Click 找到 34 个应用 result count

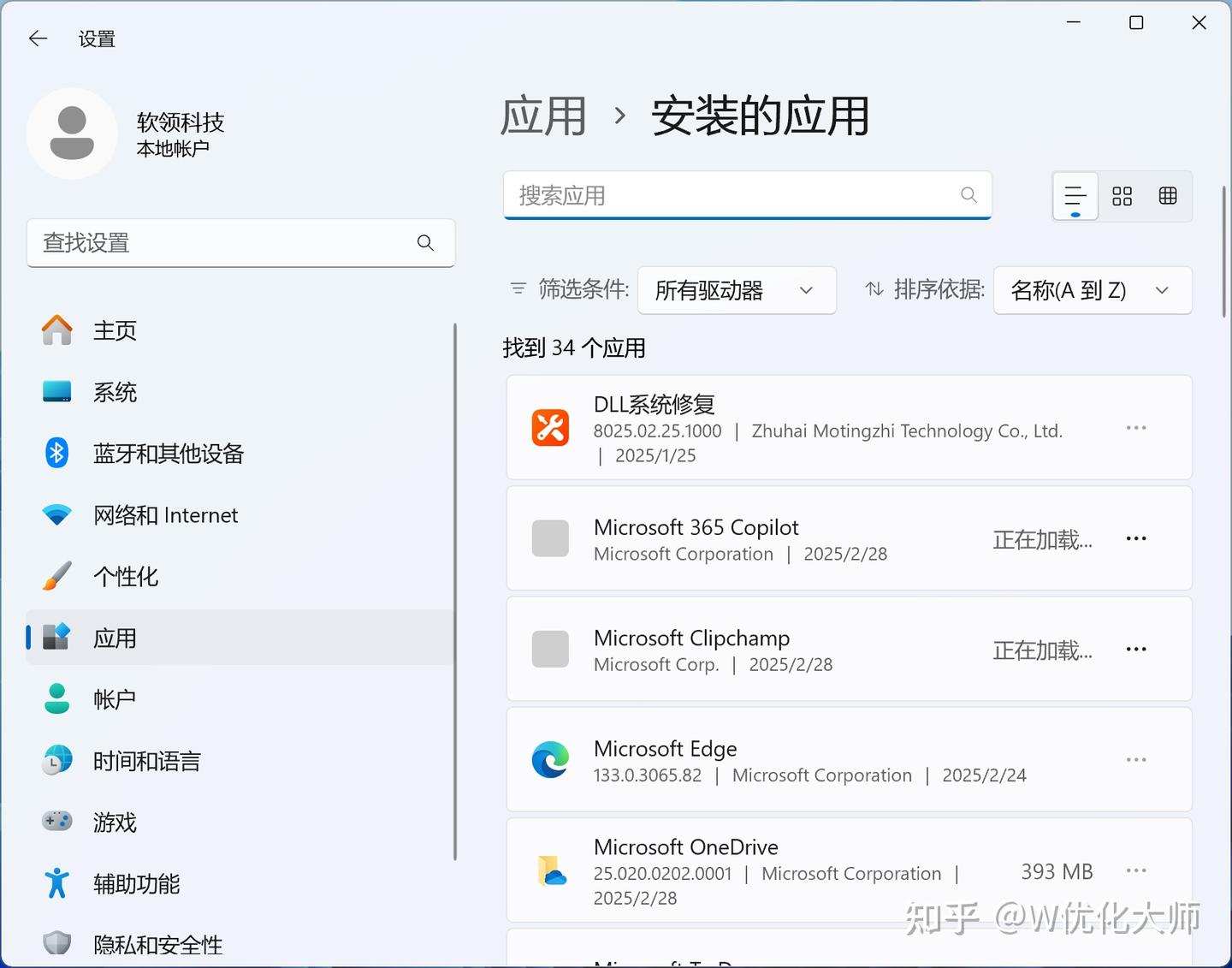click(574, 348)
